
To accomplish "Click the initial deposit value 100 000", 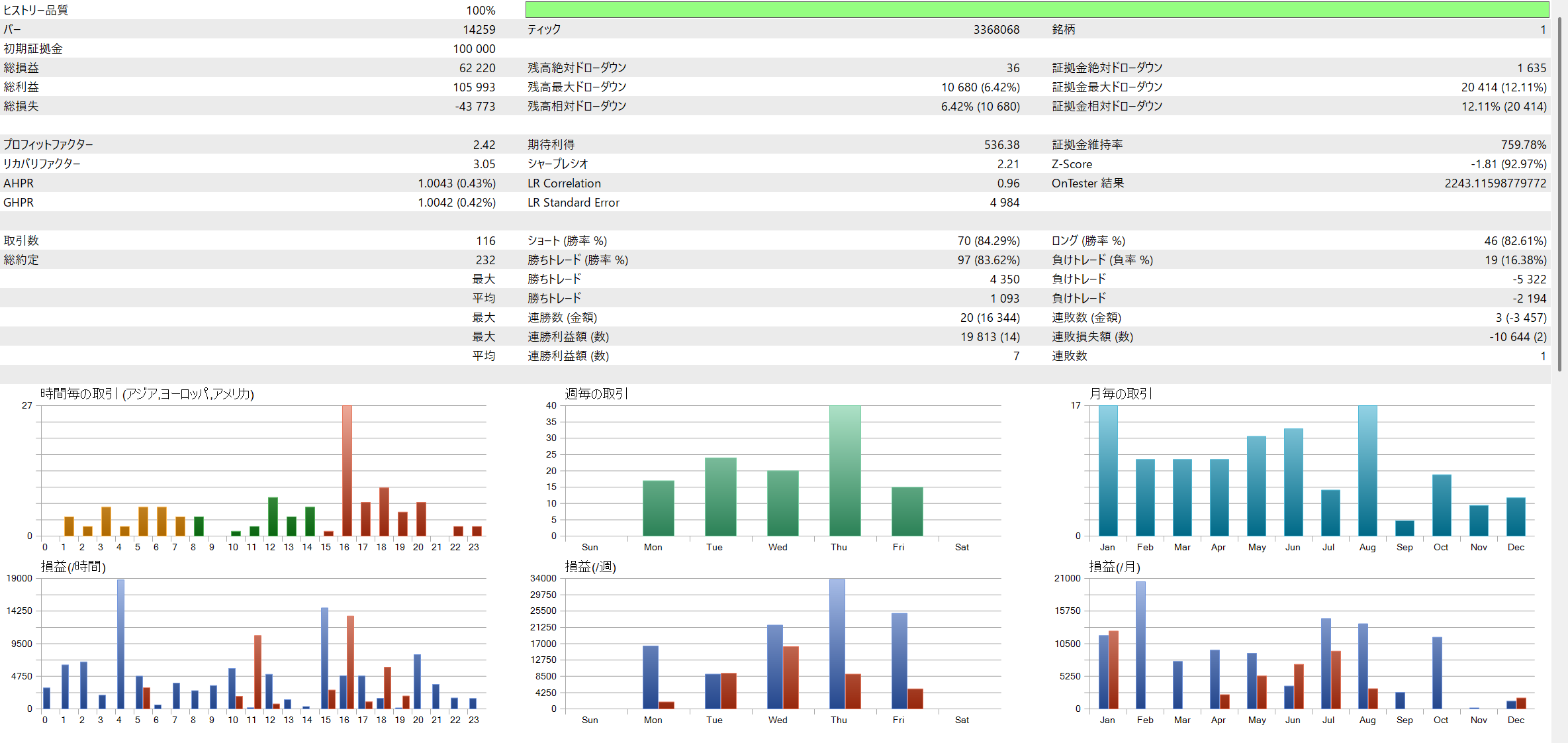I will [x=474, y=48].
